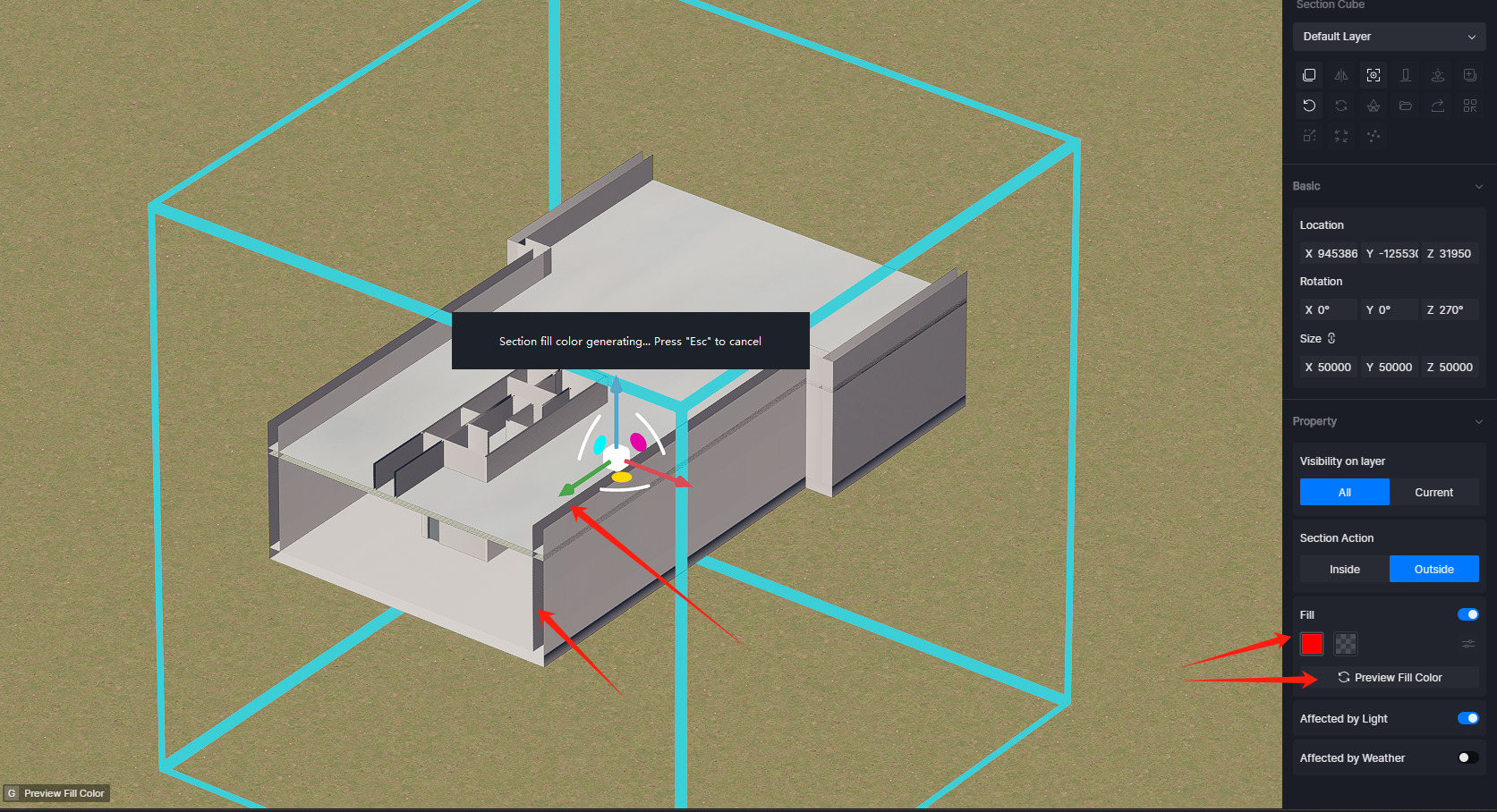Viewport: 1497px width, 812px height.
Task: Click the yellow rotation handle on gizmo
Action: [x=622, y=478]
